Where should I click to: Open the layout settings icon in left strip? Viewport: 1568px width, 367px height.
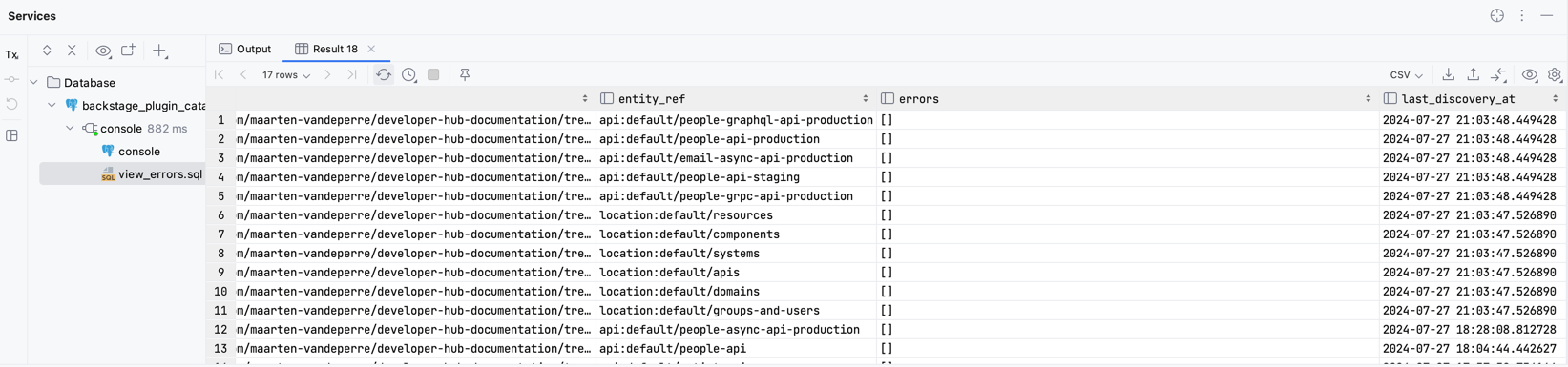click(x=11, y=135)
